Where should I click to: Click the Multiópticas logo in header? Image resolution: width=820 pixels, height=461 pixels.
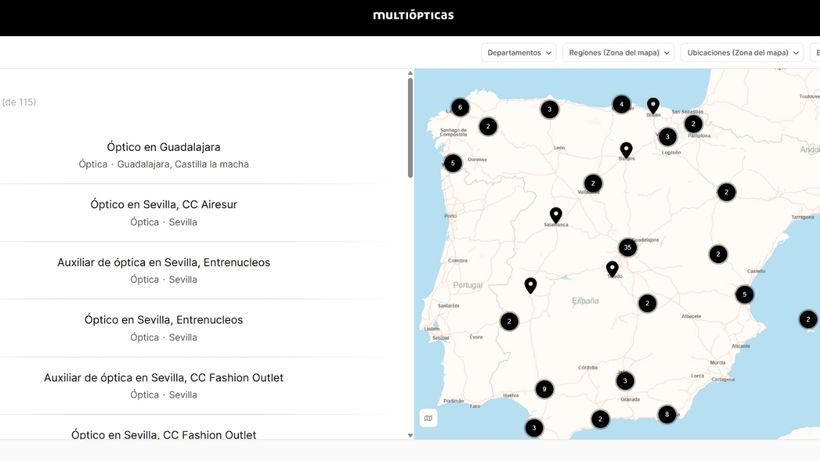[x=413, y=15]
